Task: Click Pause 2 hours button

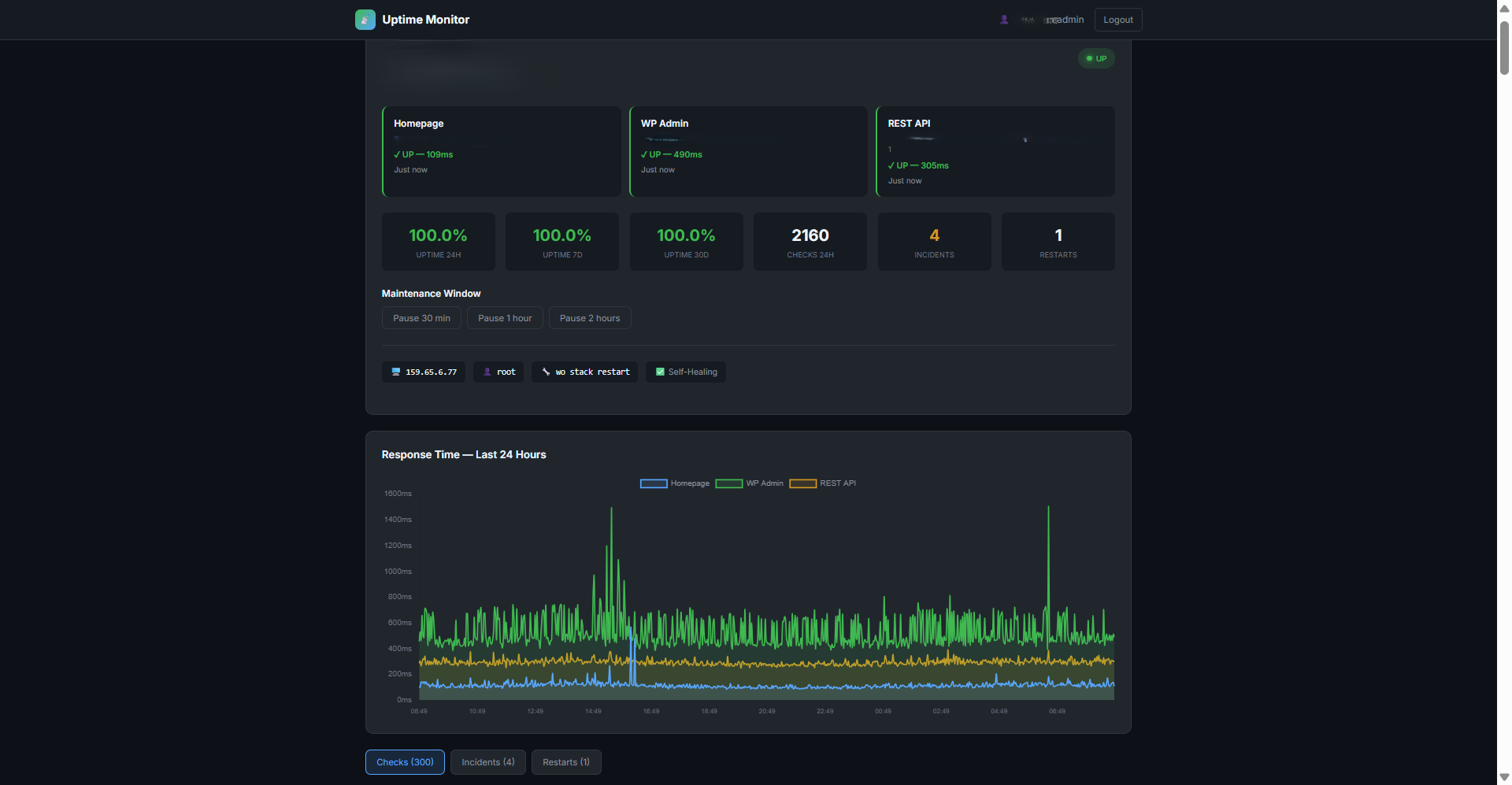Action: click(x=590, y=318)
